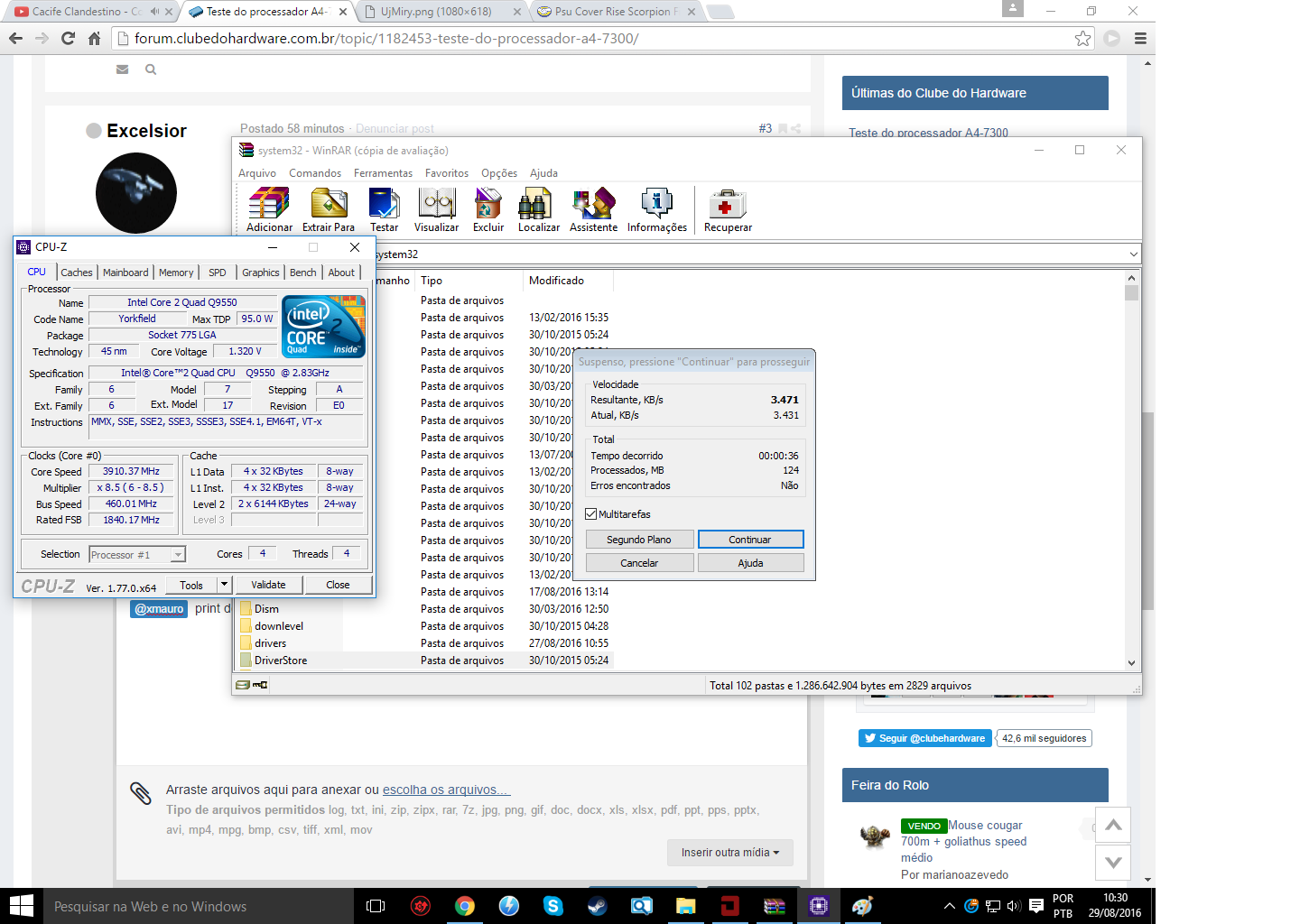1300x924 pixels.
Task: Open the Ajuda menu in WinRAR
Action: pos(543,173)
